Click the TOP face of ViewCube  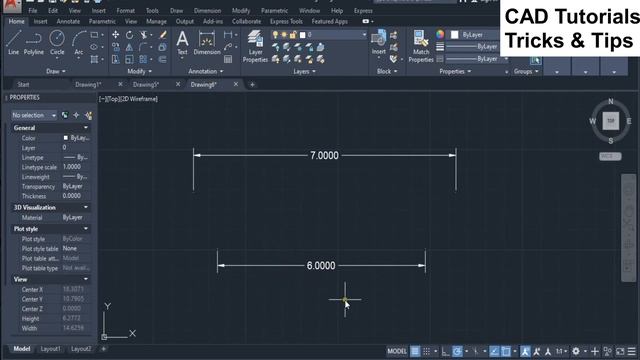tap(611, 121)
